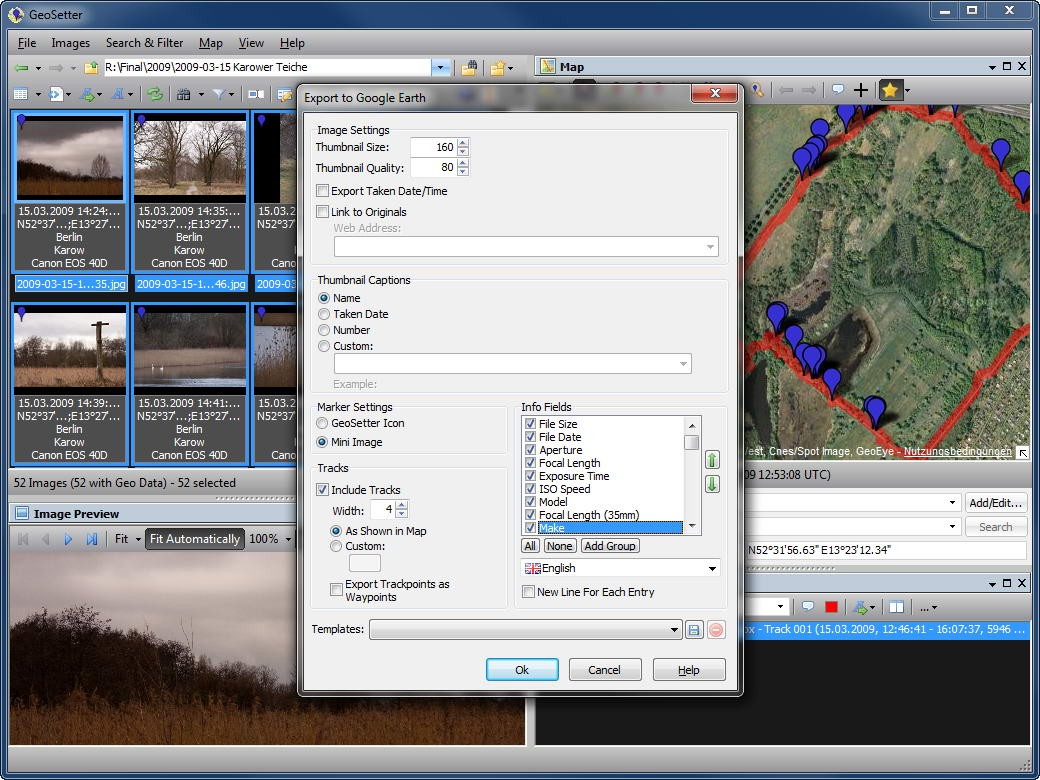This screenshot has width=1040, height=780.
Task: Open the Images menu
Action: coord(70,43)
